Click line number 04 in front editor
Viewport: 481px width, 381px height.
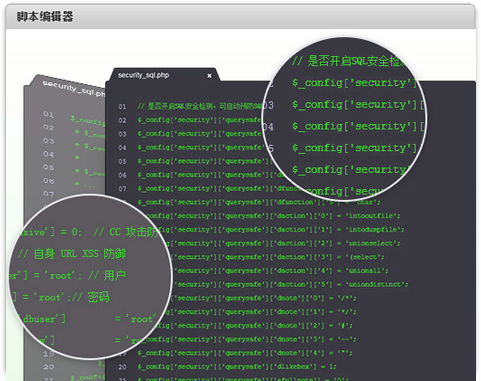pyautogui.click(x=122, y=148)
